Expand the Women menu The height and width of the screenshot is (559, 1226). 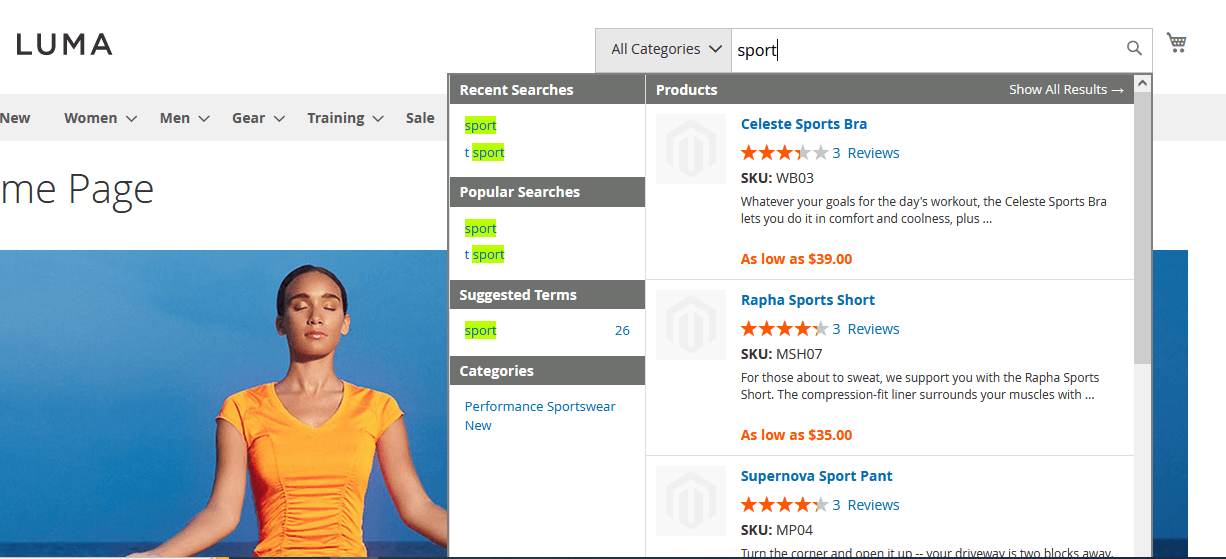pyautogui.click(x=100, y=118)
